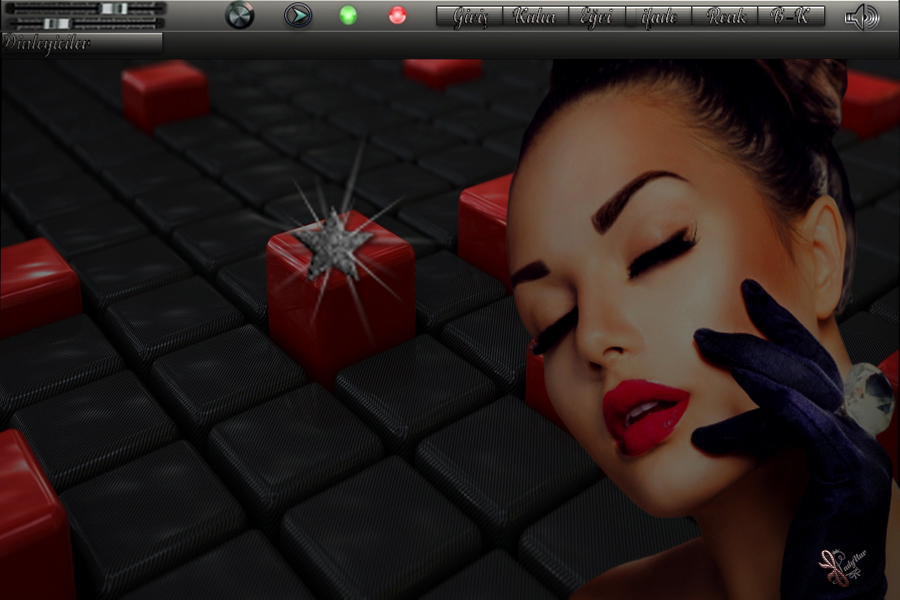Screen dimensions: 900x600
Task: Click the bow watermark logo
Action: [840, 567]
